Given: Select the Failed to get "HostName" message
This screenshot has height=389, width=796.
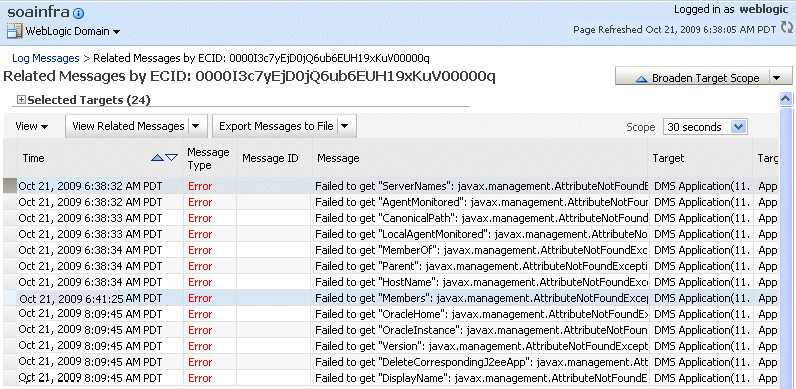Looking at the screenshot, I should (481, 282).
